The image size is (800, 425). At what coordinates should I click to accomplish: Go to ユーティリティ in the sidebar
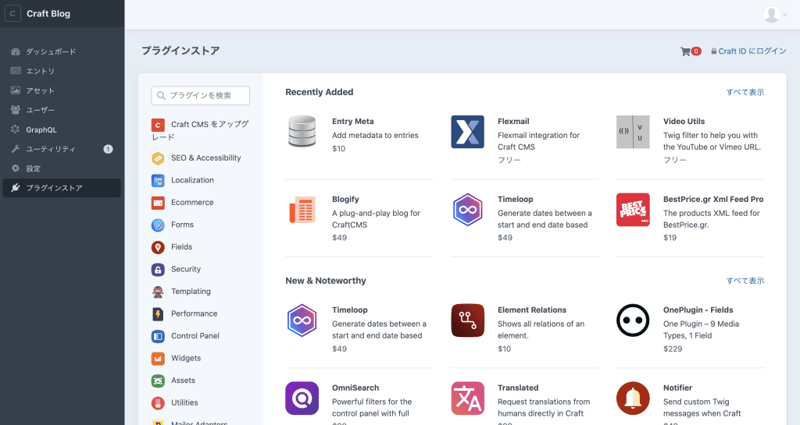[50, 149]
